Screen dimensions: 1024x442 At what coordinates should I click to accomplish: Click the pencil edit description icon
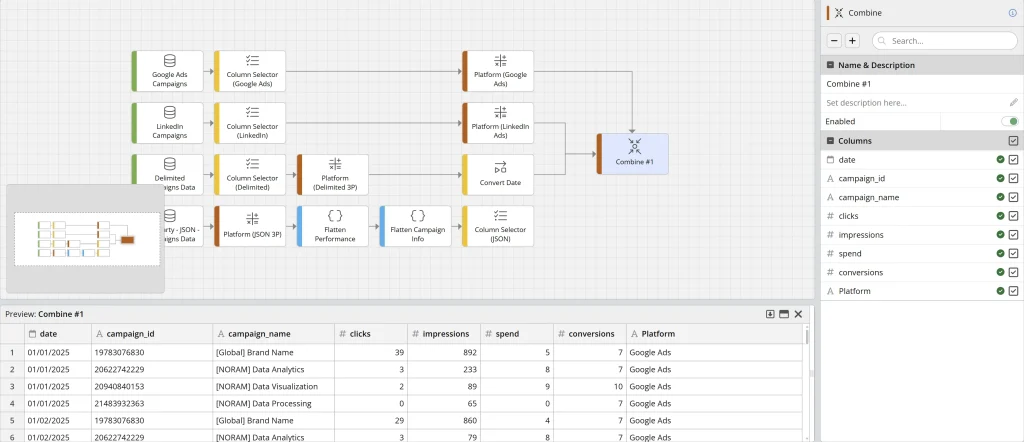[1014, 103]
